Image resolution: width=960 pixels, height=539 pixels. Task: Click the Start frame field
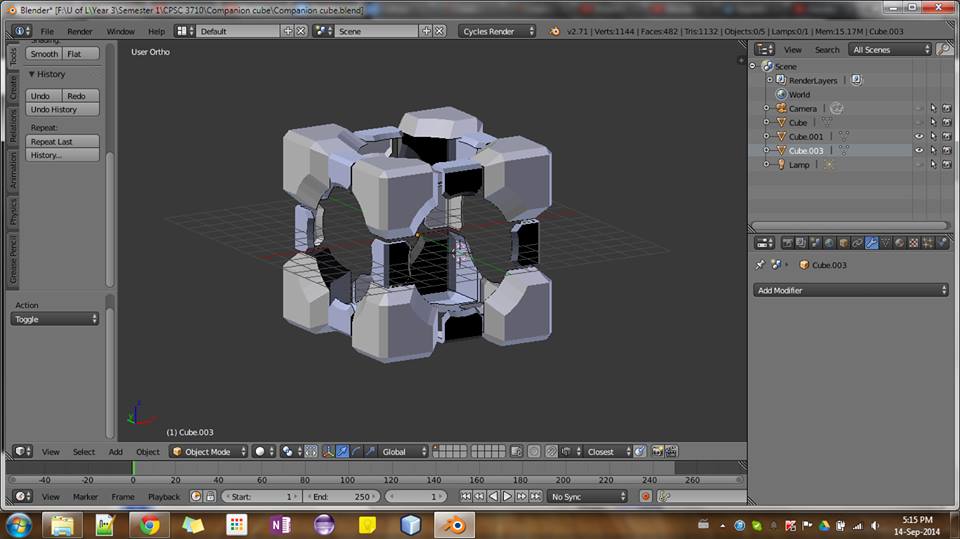coord(261,496)
